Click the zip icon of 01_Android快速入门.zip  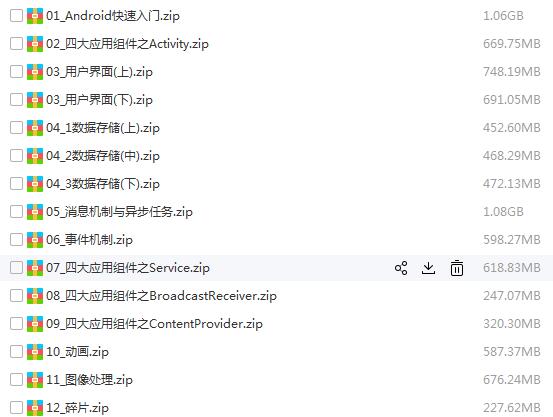point(35,16)
